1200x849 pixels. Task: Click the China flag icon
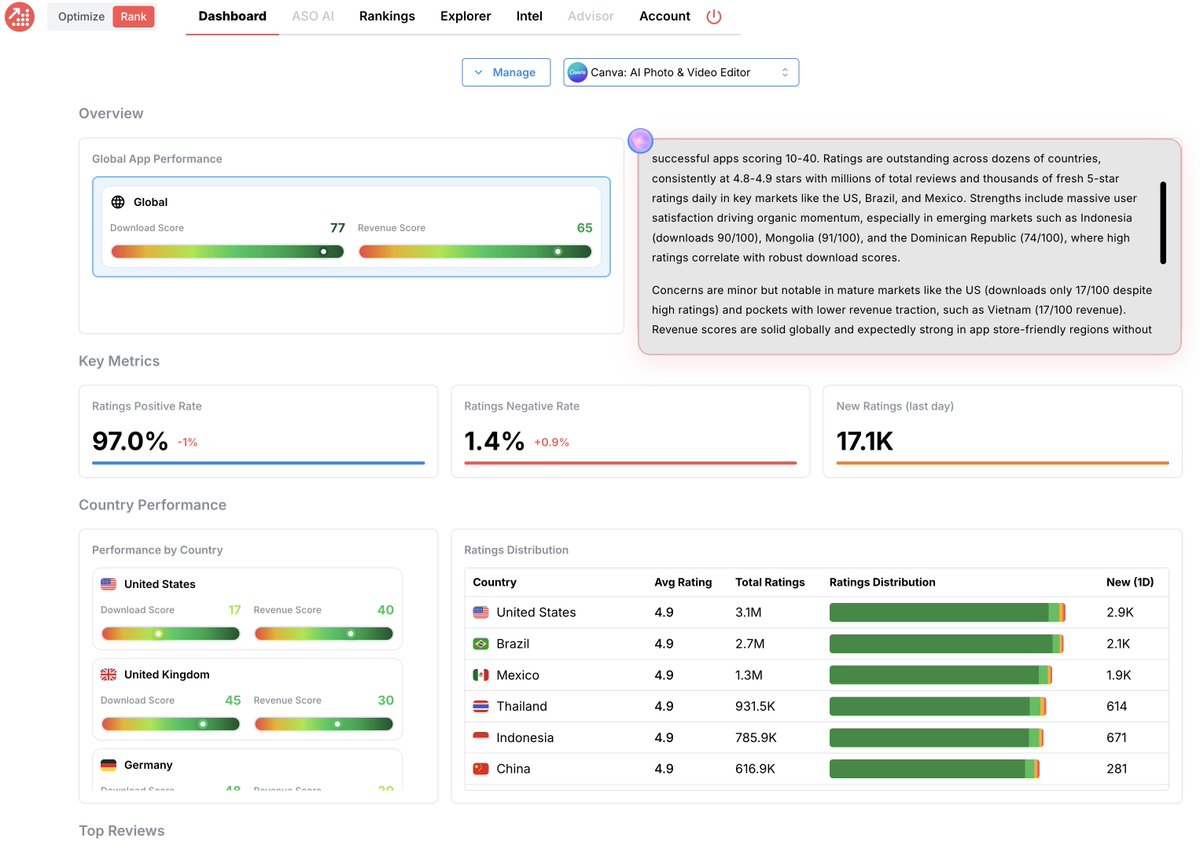[x=482, y=768]
